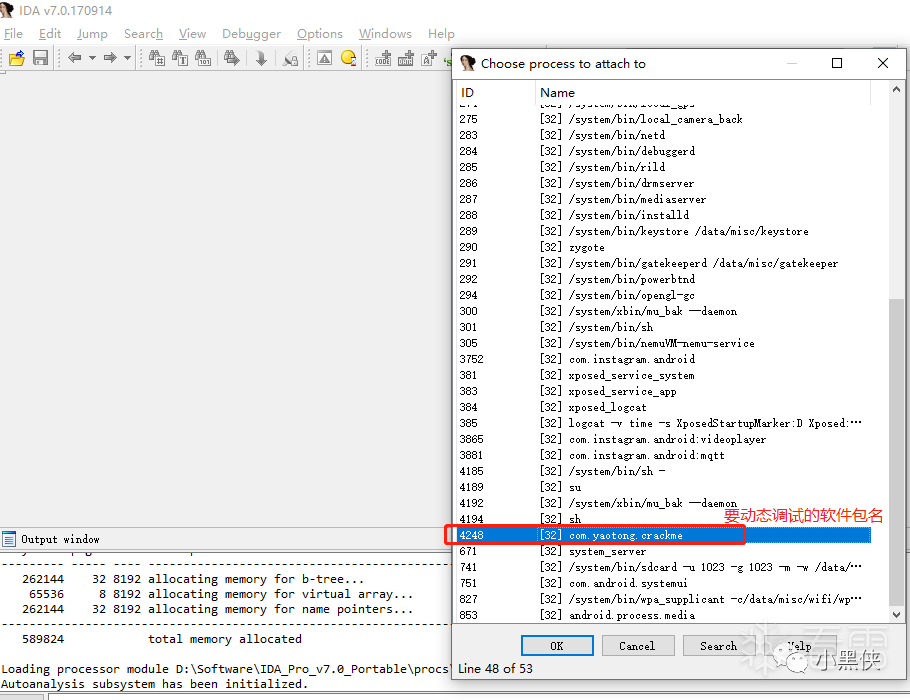Image resolution: width=910 pixels, height=700 pixels.
Task: Open the back-arrow history dropdown
Action: pos(92,58)
